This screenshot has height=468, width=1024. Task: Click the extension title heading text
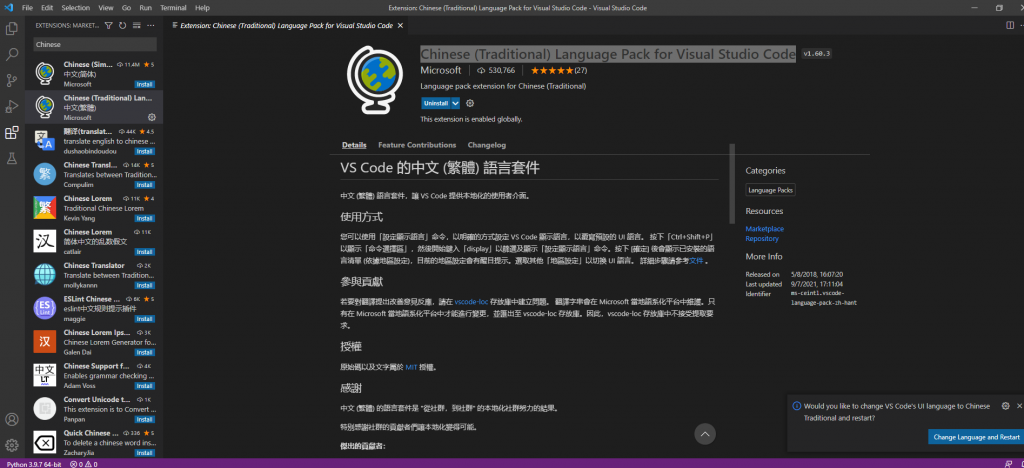pyautogui.click(x=608, y=54)
